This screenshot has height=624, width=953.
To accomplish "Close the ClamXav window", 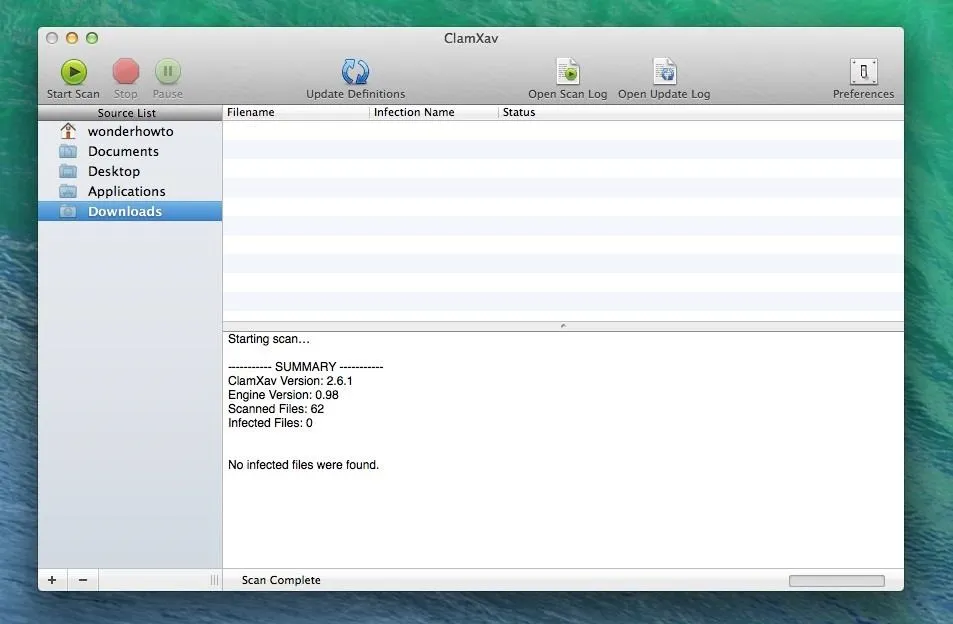I will pos(52,38).
